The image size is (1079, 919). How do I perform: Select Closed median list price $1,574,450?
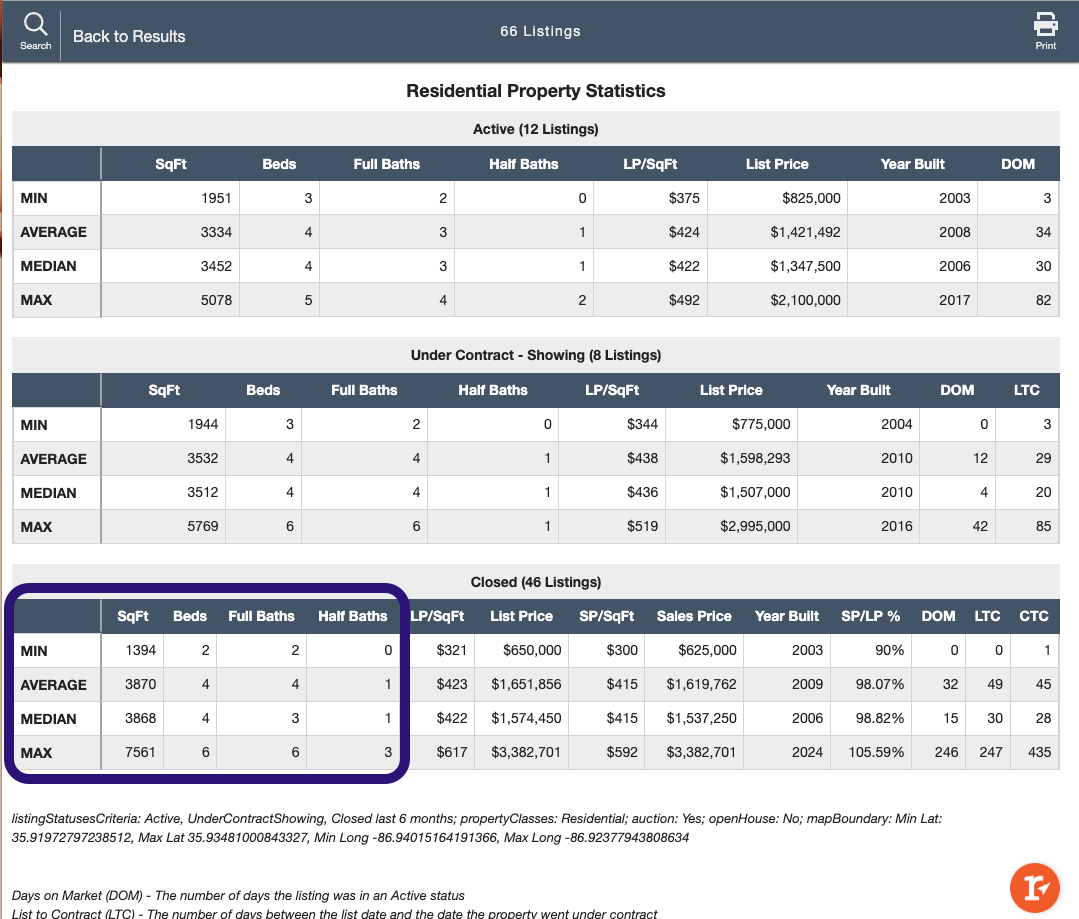click(526, 718)
